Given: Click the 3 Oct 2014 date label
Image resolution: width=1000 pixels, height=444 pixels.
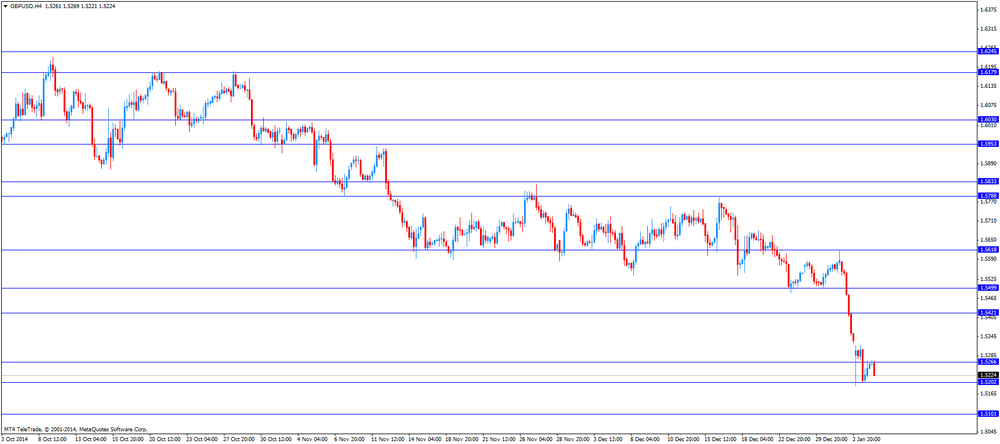Looking at the screenshot, I should (14, 440).
